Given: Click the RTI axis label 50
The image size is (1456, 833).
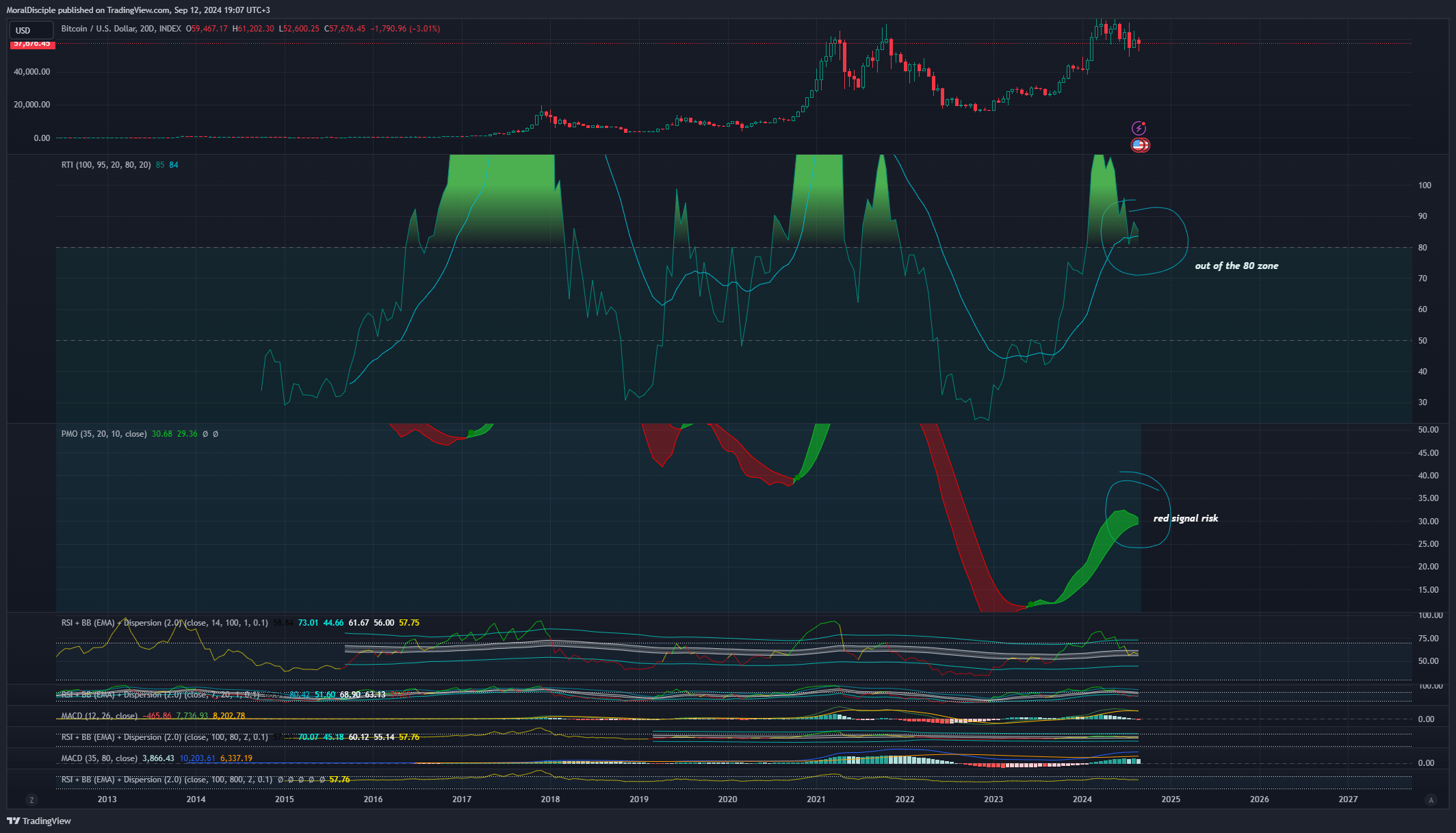Looking at the screenshot, I should click(x=1422, y=341).
